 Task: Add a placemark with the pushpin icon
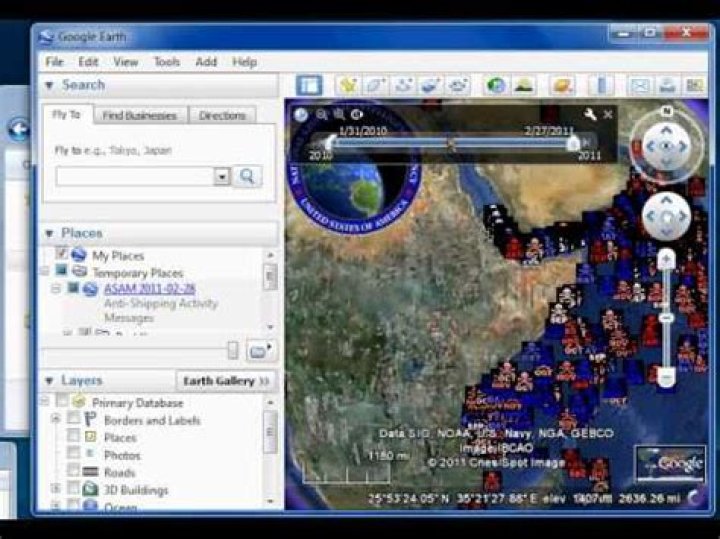click(349, 85)
